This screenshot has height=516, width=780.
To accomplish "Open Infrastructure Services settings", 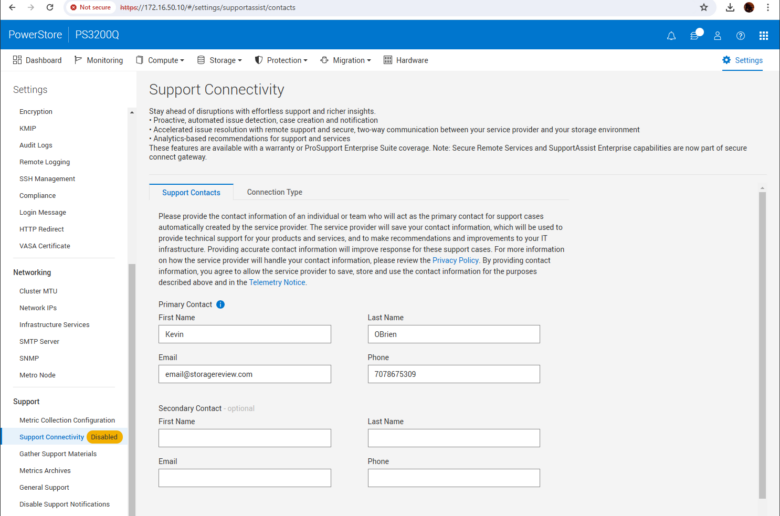I will (x=55, y=324).
